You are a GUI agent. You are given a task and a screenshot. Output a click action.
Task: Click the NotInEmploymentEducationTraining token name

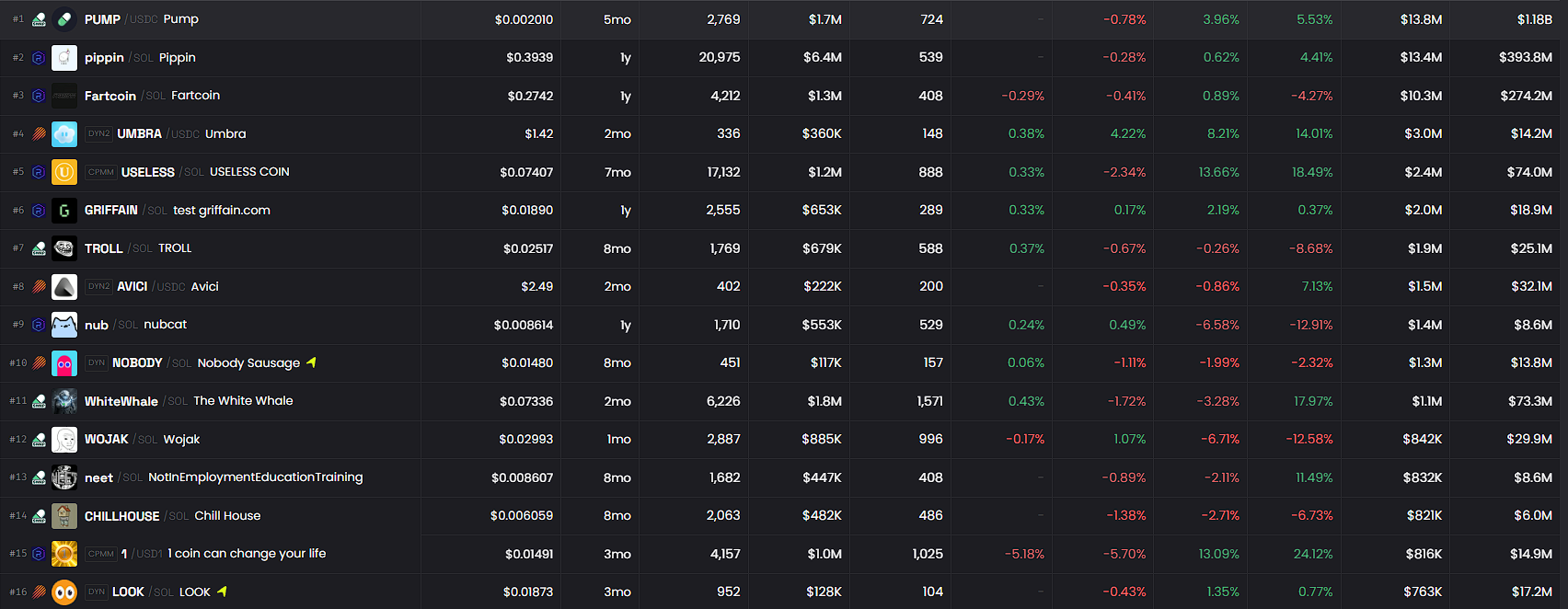pyautogui.click(x=256, y=477)
